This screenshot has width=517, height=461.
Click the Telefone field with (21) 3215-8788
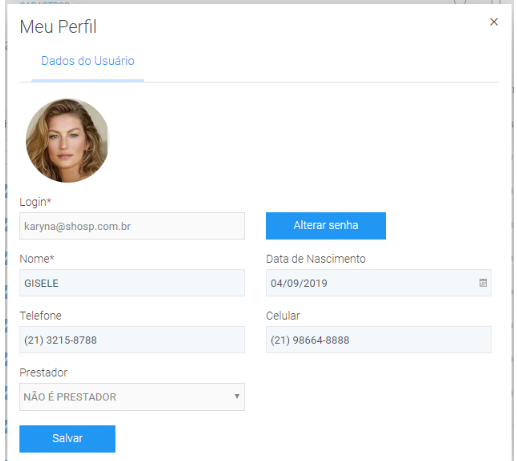pos(132,340)
